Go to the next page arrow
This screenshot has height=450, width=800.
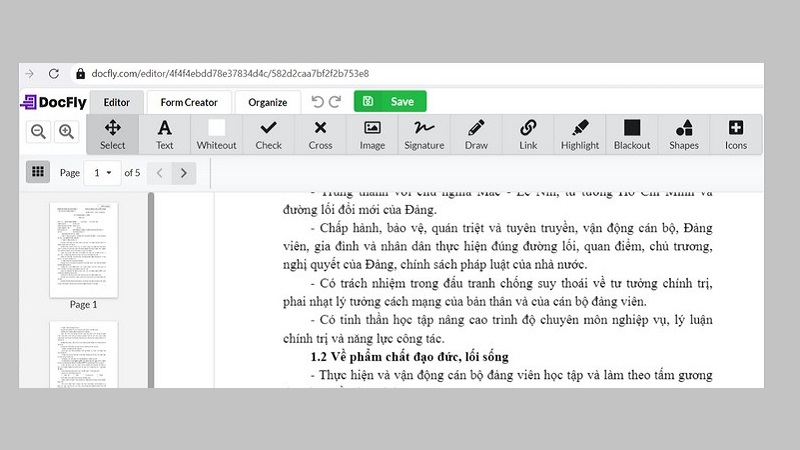coord(184,173)
